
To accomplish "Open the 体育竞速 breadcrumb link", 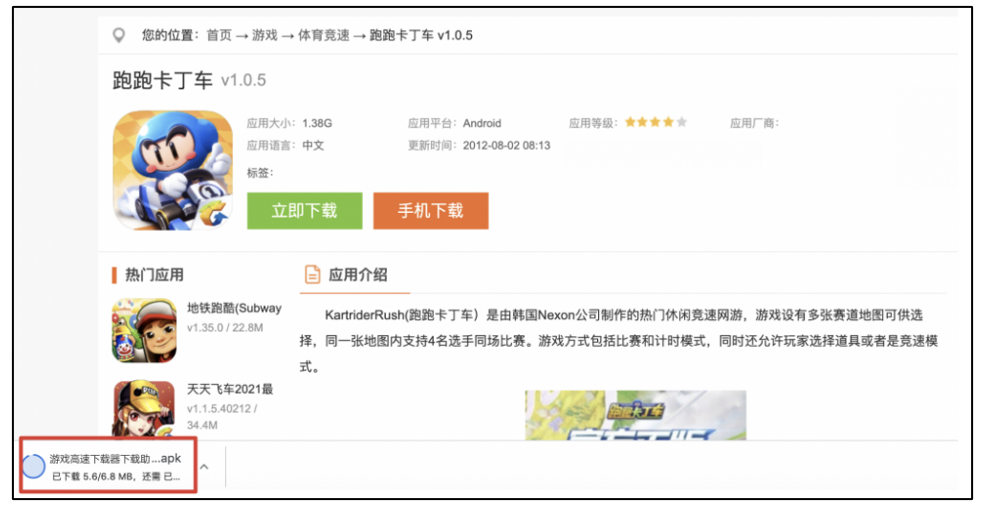I will (x=323, y=36).
